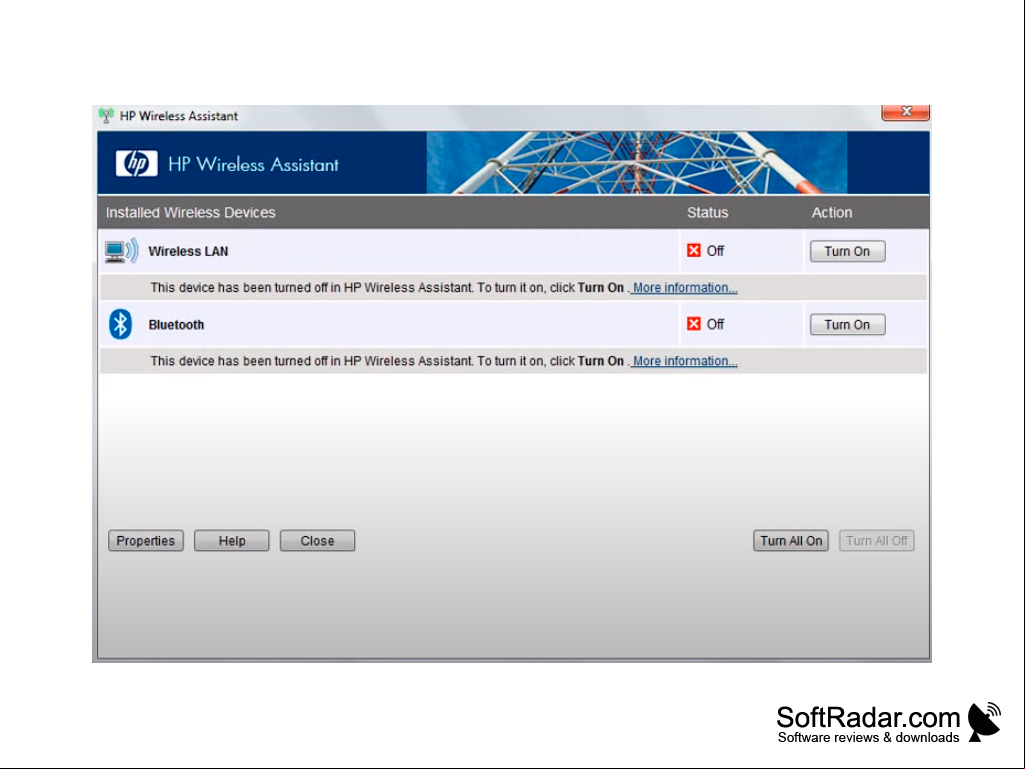Open the Help window
1025x769 pixels.
click(x=231, y=541)
